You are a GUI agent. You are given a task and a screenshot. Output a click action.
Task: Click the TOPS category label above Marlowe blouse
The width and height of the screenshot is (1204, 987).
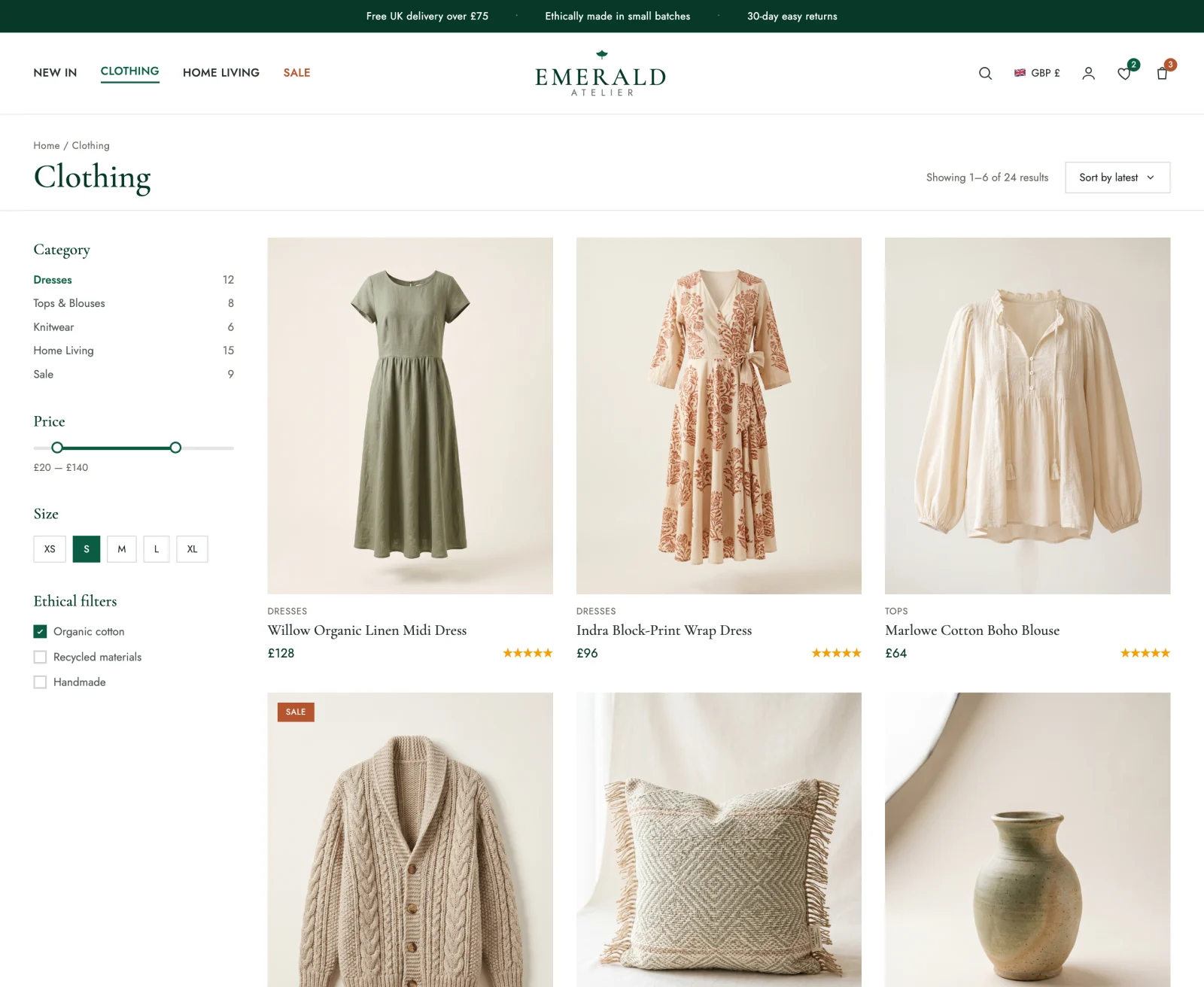pyautogui.click(x=896, y=611)
